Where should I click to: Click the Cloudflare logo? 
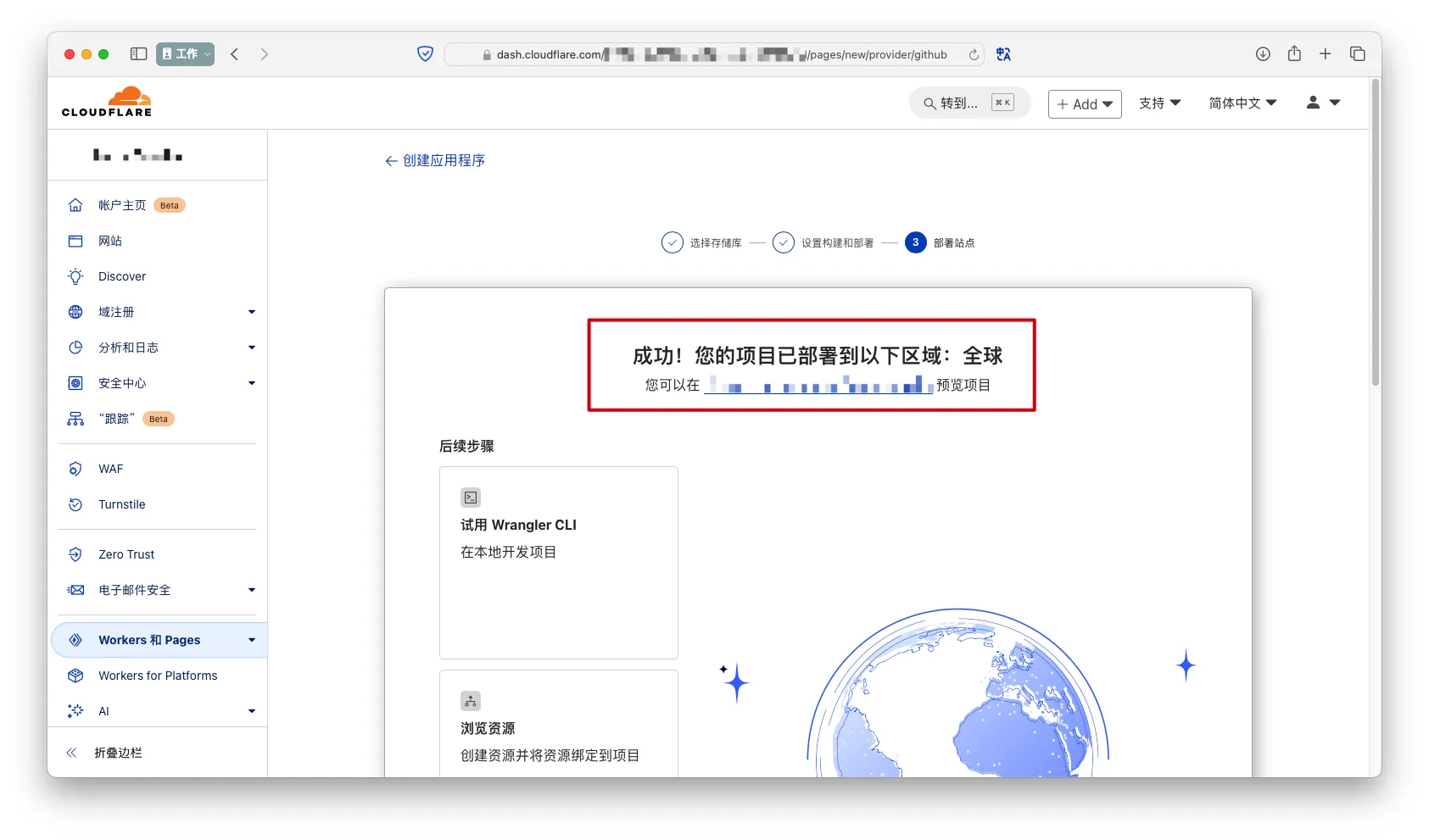pyautogui.click(x=107, y=102)
